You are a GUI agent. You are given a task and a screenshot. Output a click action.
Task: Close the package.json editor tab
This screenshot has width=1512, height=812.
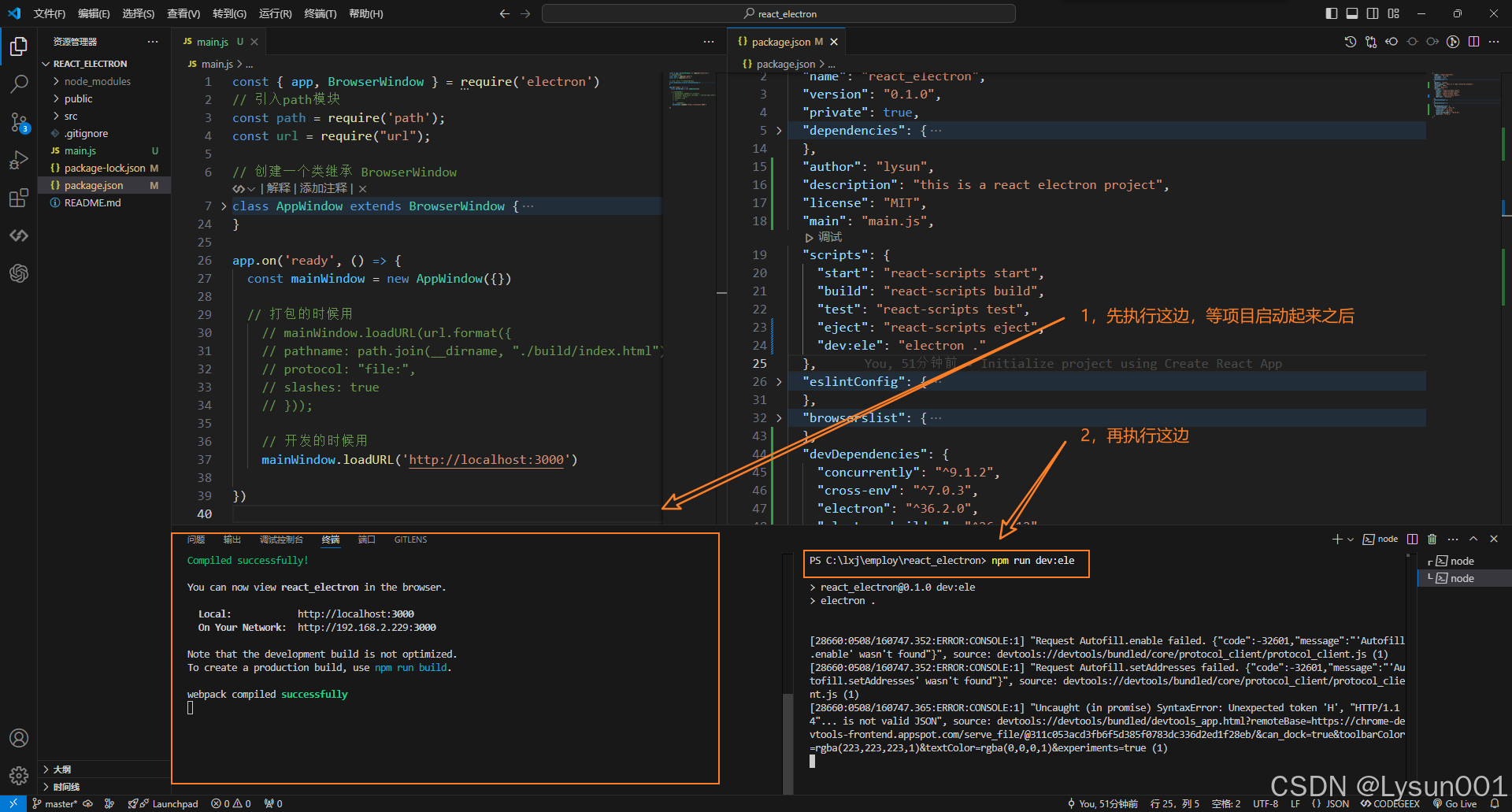coord(834,42)
